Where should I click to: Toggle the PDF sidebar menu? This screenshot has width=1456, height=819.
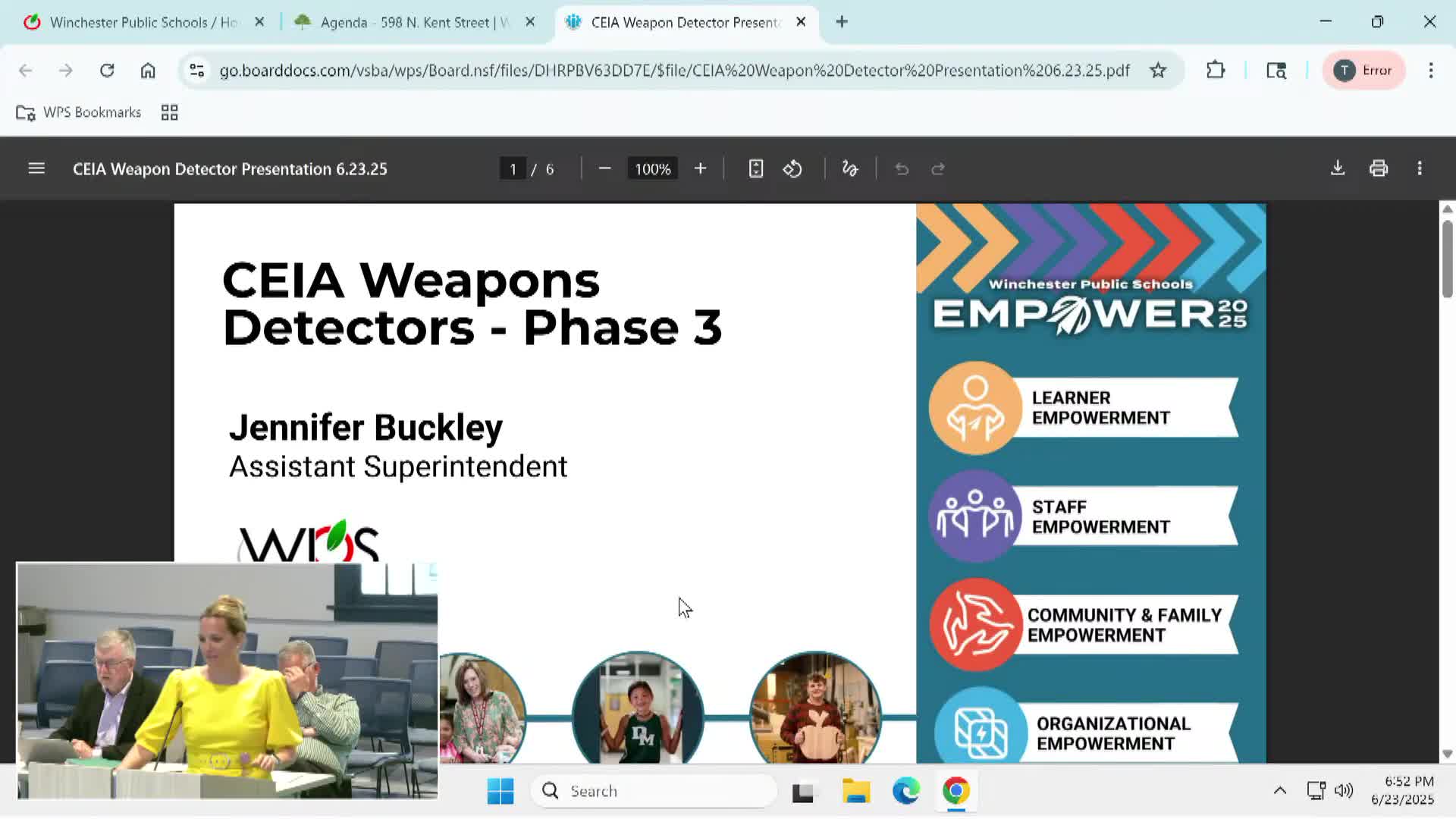(x=36, y=168)
